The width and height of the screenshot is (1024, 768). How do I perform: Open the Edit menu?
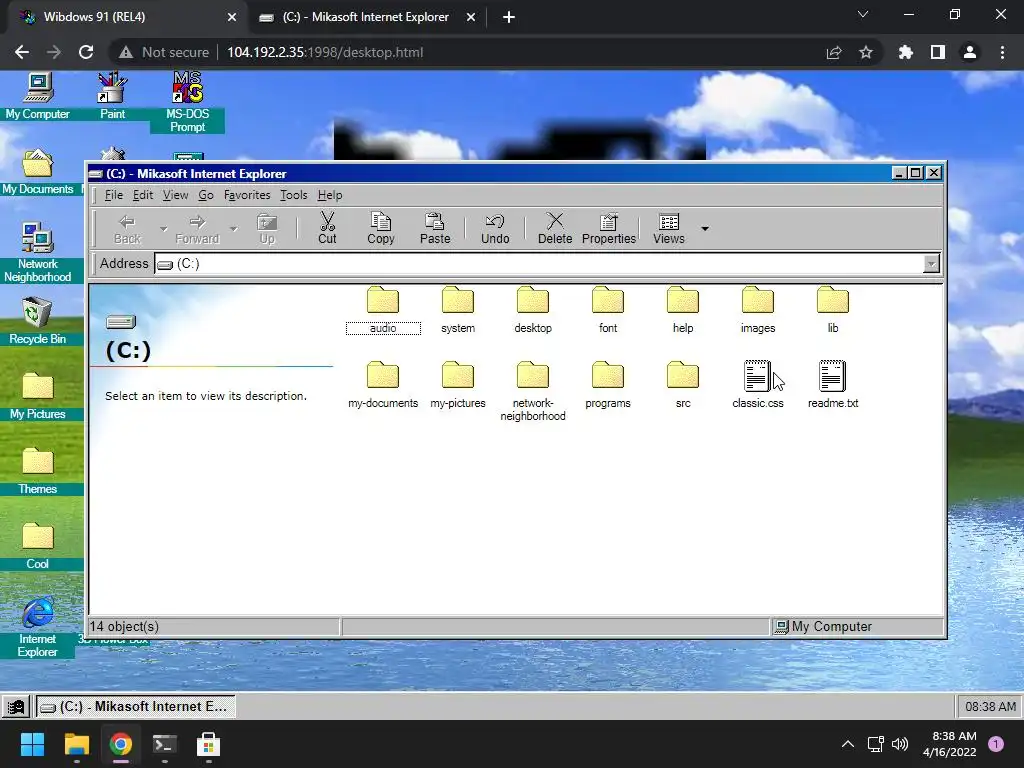pyautogui.click(x=143, y=195)
